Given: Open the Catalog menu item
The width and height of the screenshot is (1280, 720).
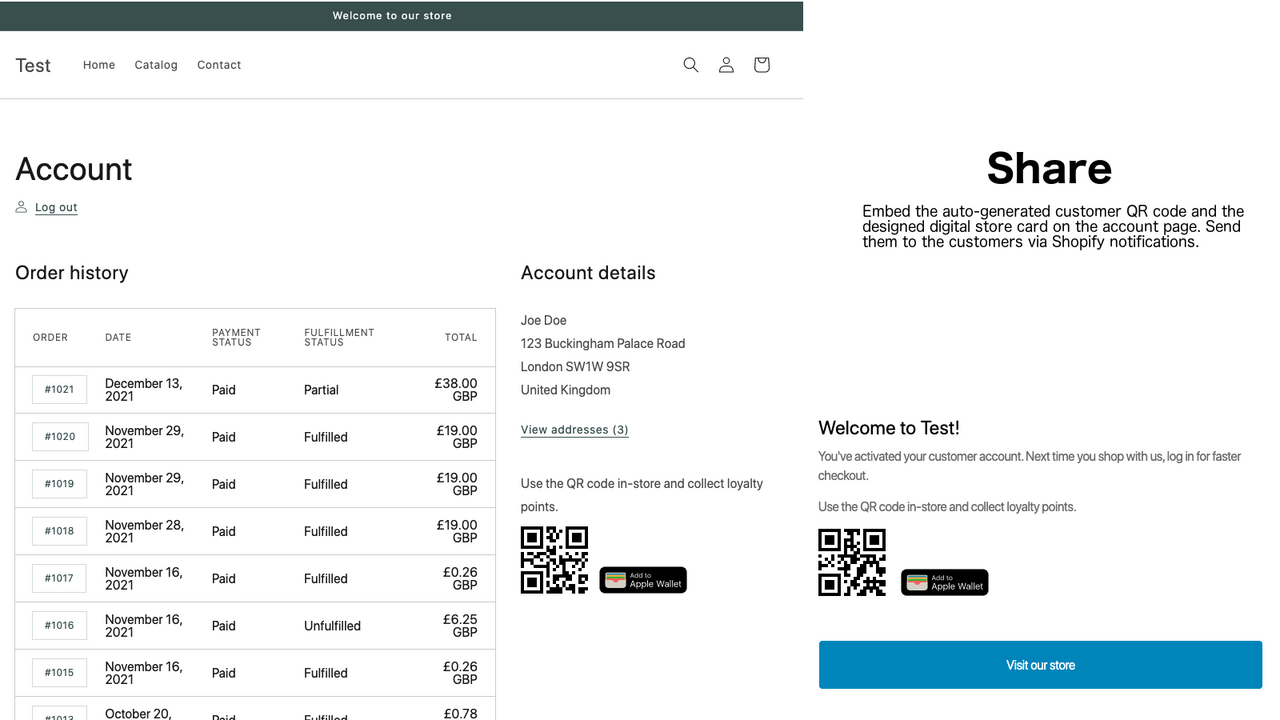Looking at the screenshot, I should point(156,64).
